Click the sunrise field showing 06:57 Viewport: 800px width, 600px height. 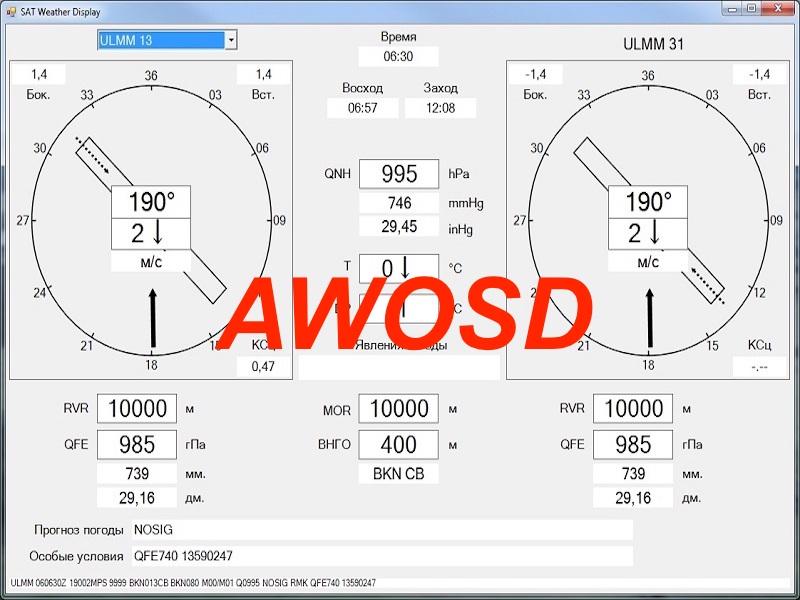point(362,108)
